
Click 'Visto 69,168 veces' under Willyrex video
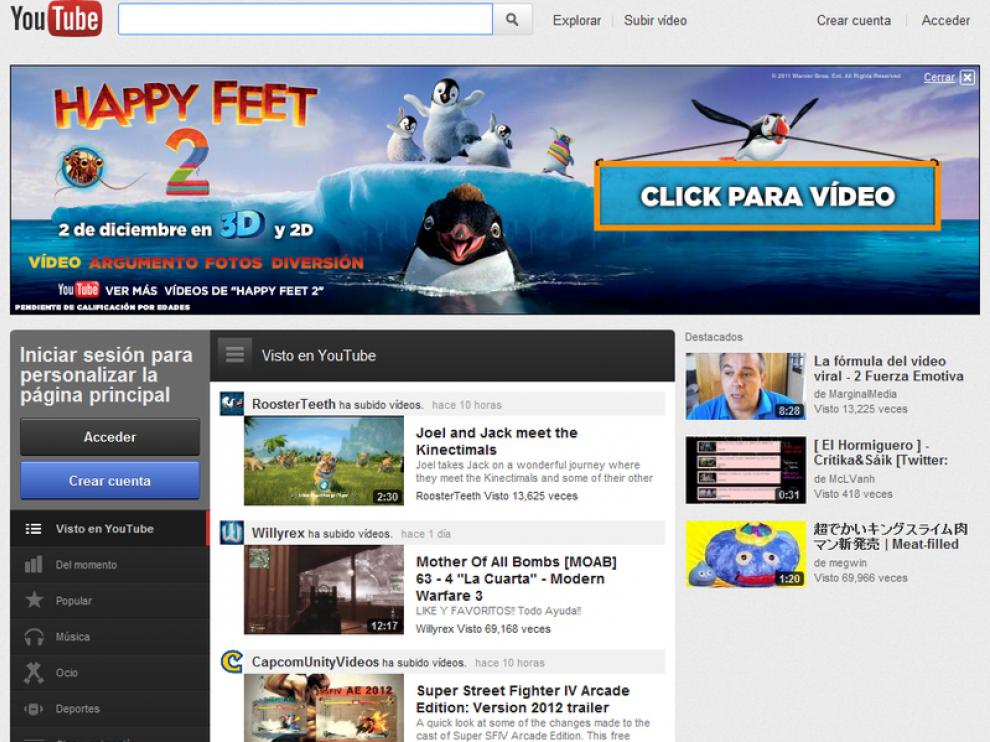504,629
